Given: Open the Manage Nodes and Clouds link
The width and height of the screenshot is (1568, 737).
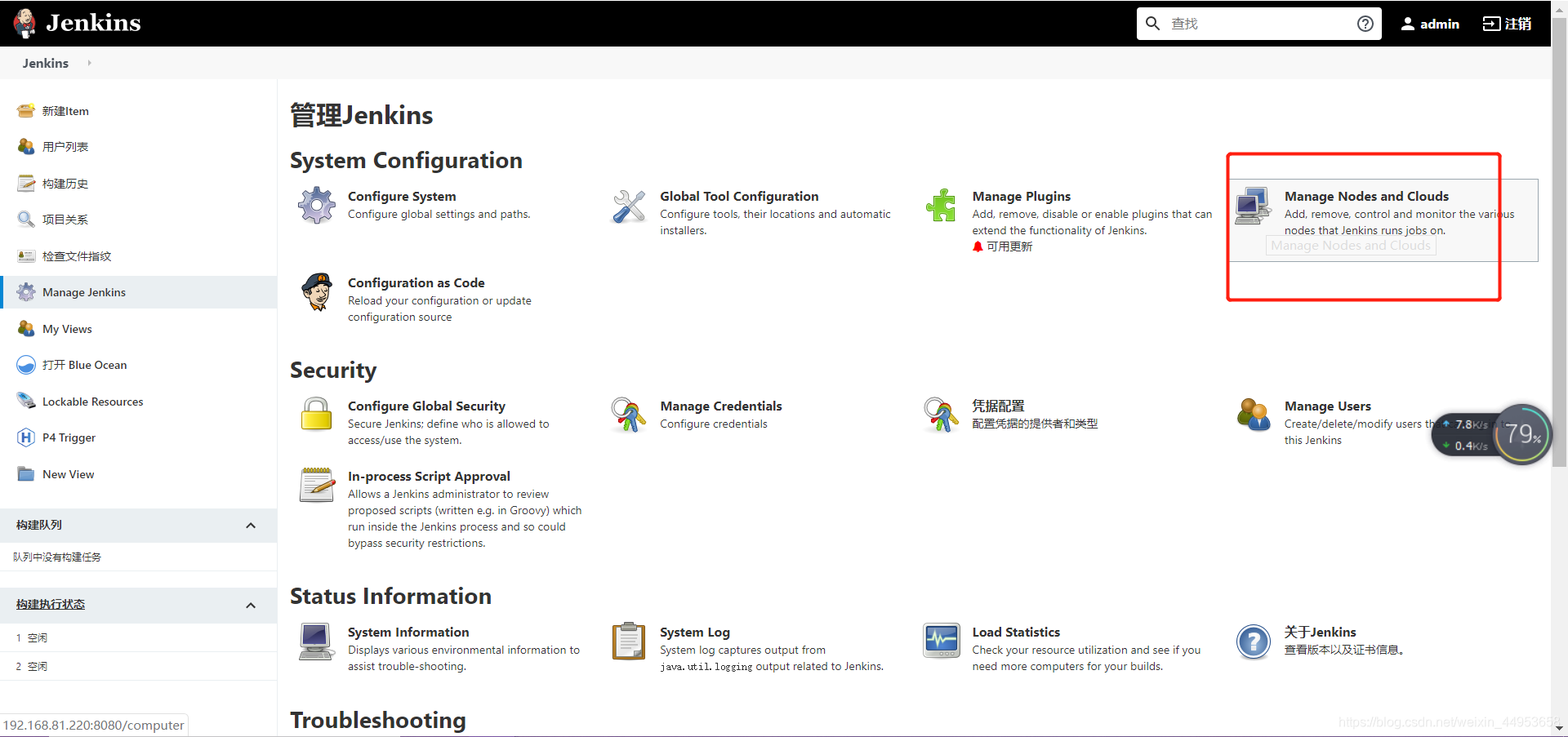Looking at the screenshot, I should tap(1366, 196).
